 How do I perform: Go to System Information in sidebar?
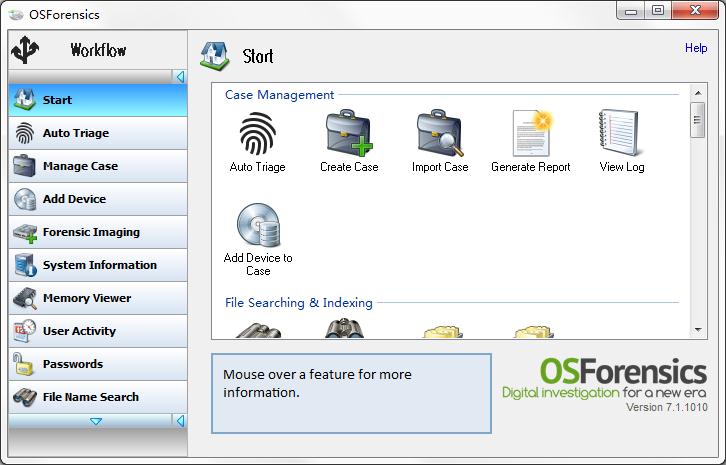tap(97, 265)
